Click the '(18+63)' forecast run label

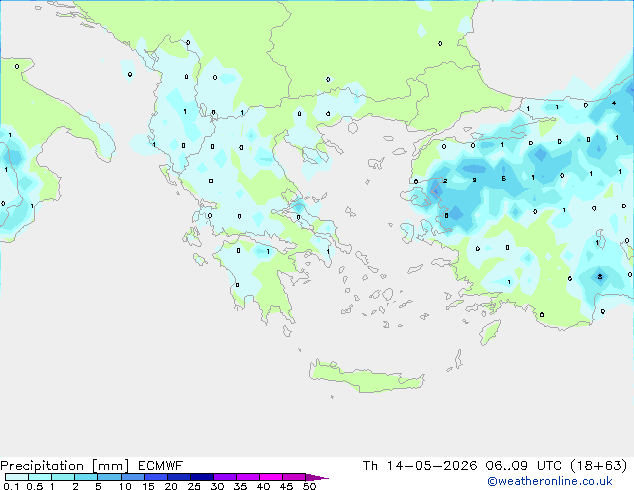point(598,466)
